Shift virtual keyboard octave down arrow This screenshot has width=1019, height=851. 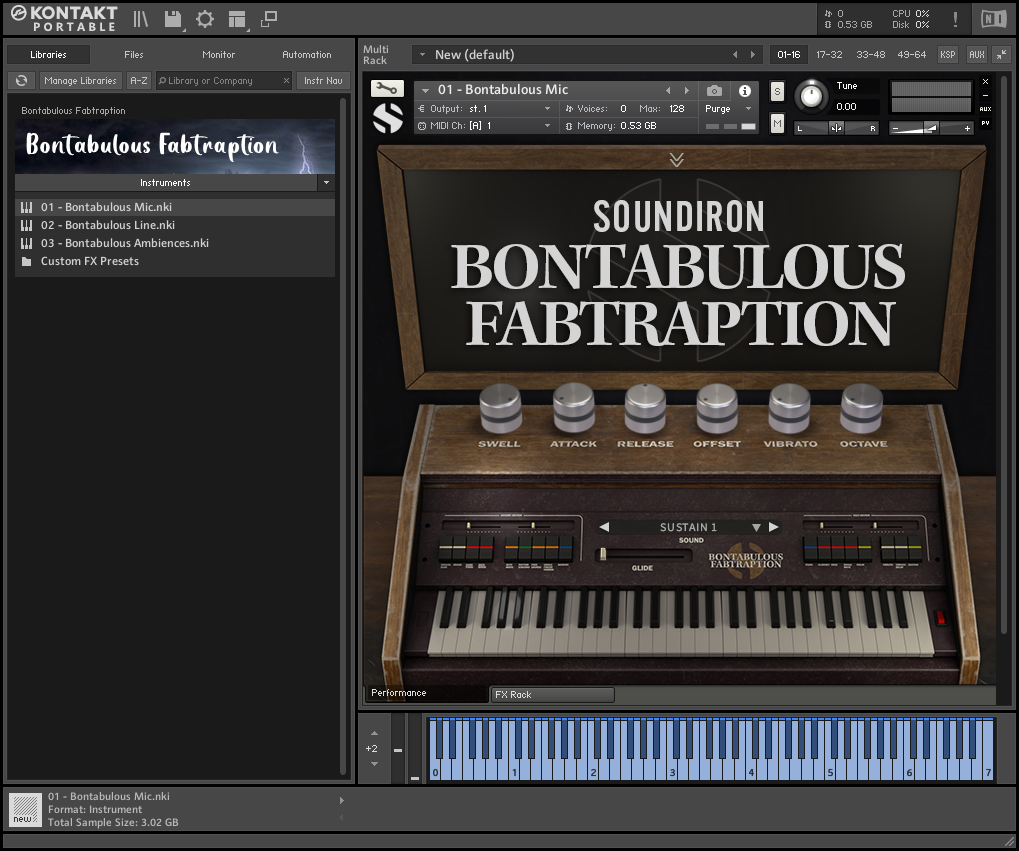coord(374,764)
